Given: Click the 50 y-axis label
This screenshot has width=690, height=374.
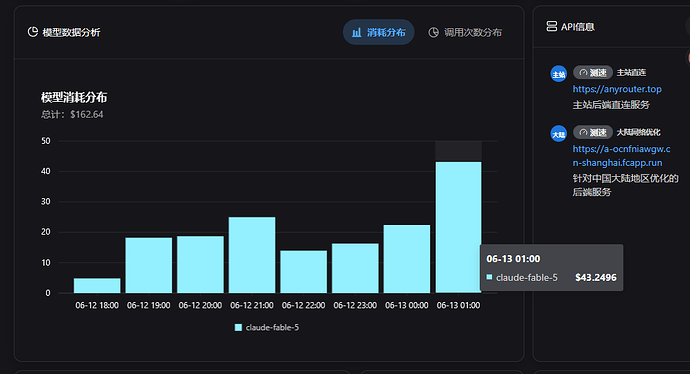Looking at the screenshot, I should [46, 141].
